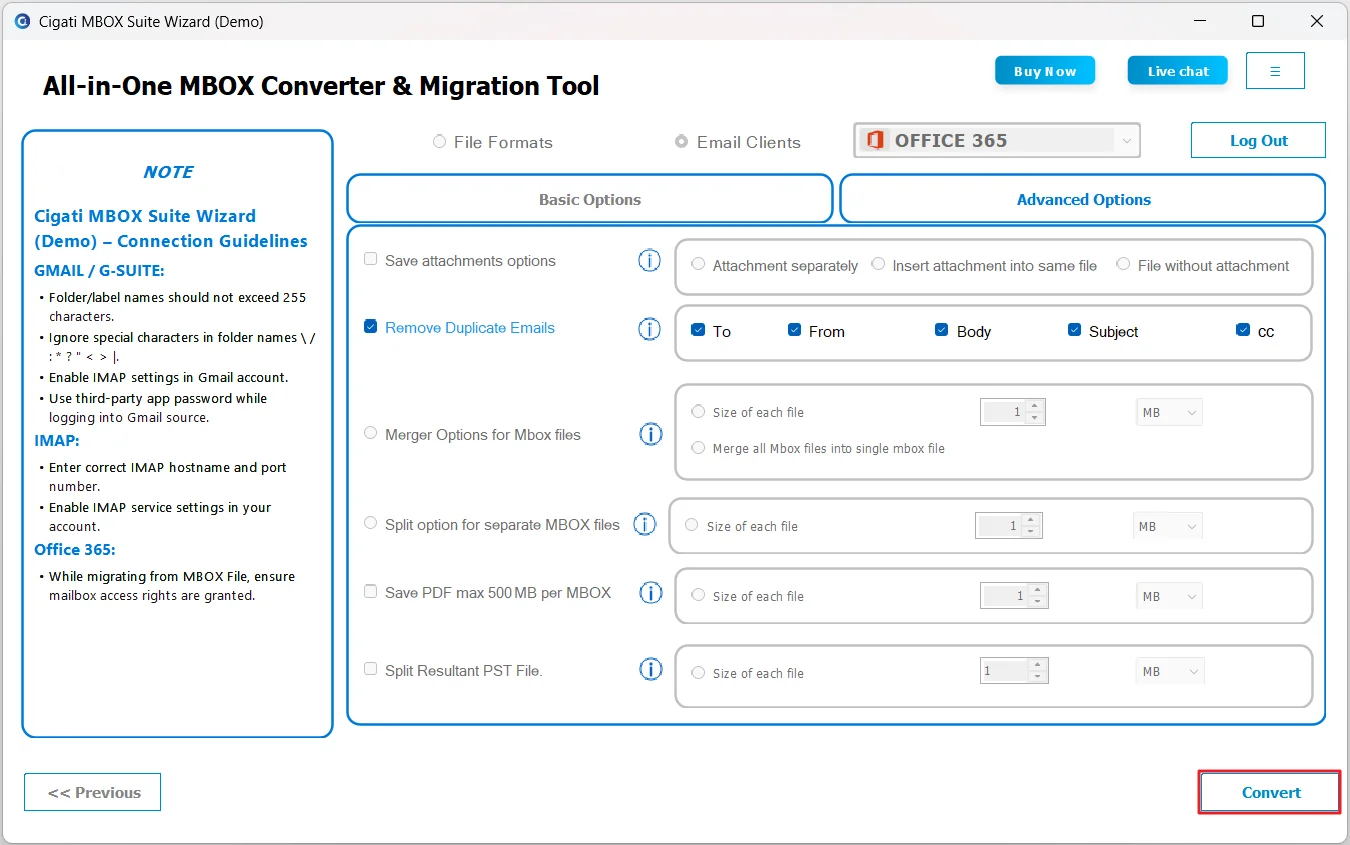Open MB unit dropdown in Merger Options row
1350x845 pixels.
(1169, 412)
